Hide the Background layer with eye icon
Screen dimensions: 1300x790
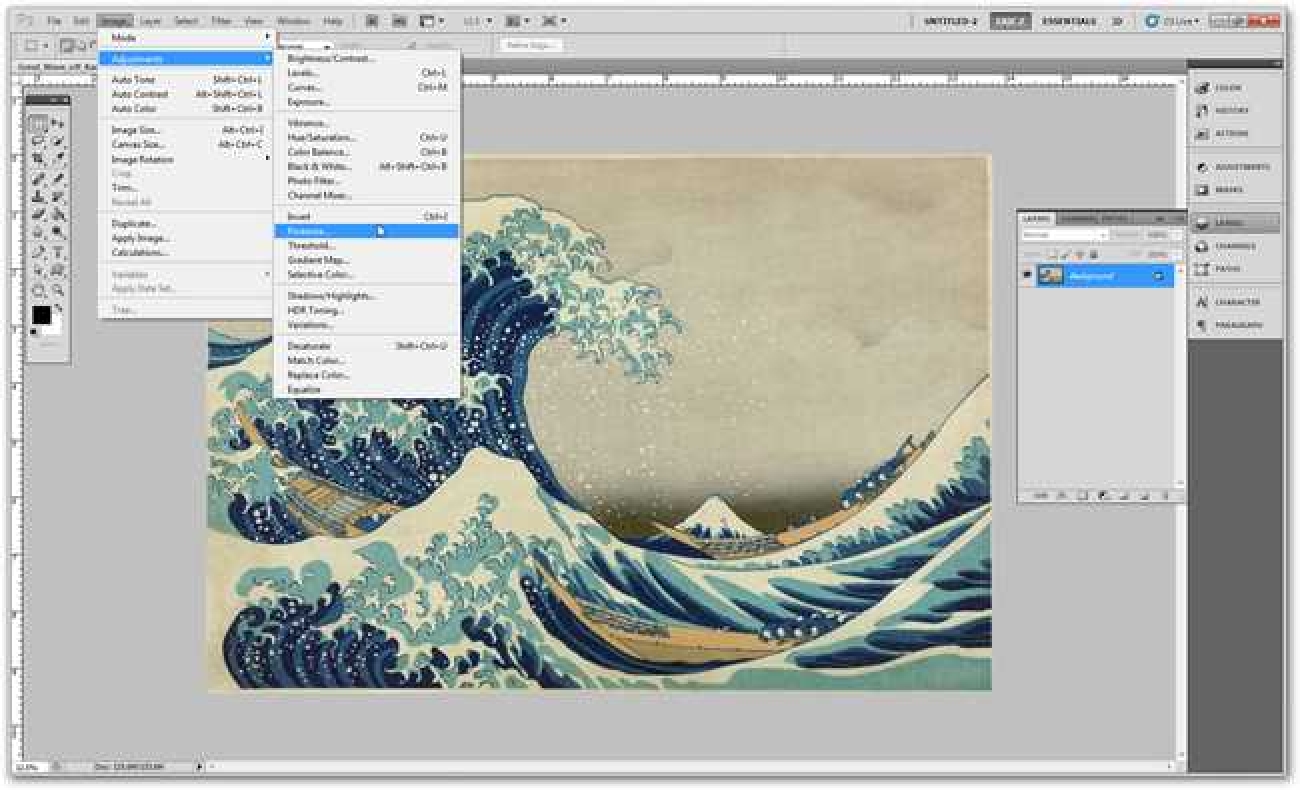click(x=1026, y=276)
